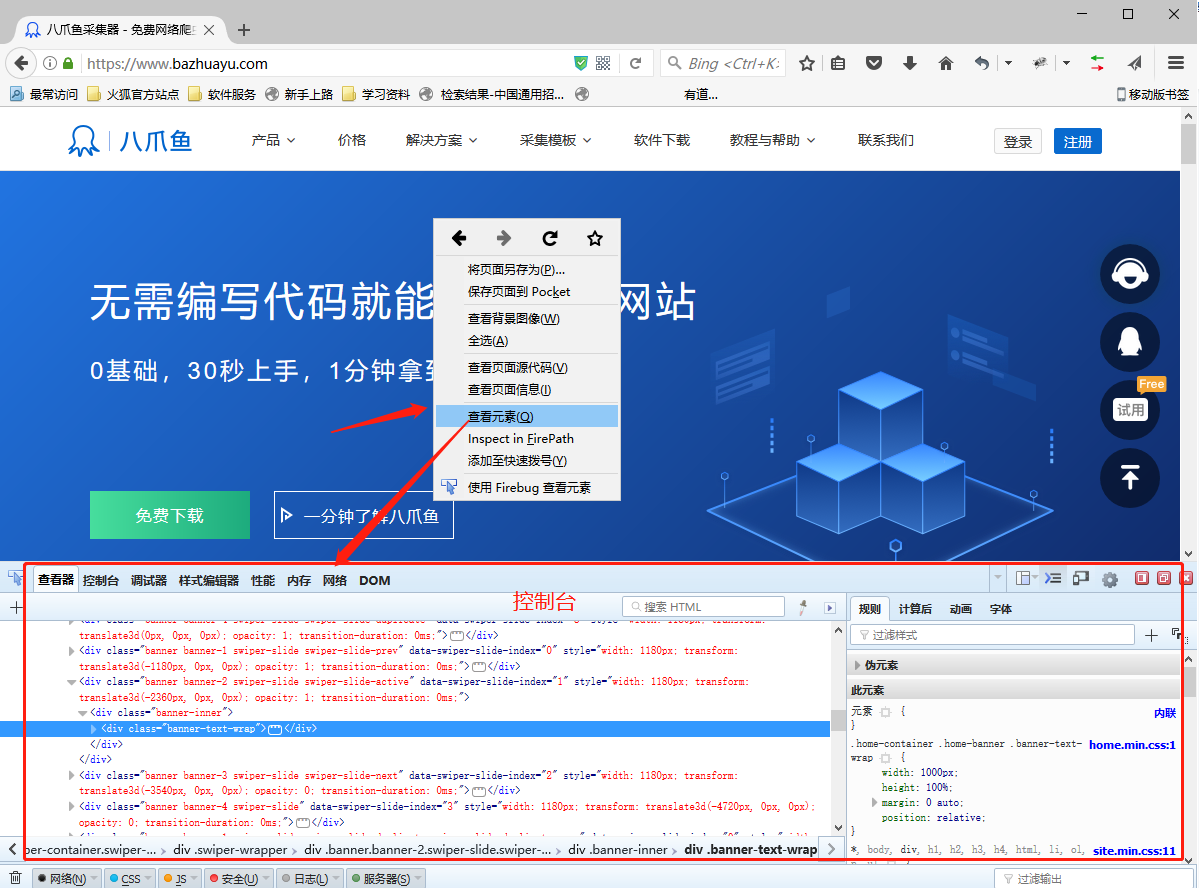Click plus icon to add new rule
1199x888 pixels.
[1151, 635]
